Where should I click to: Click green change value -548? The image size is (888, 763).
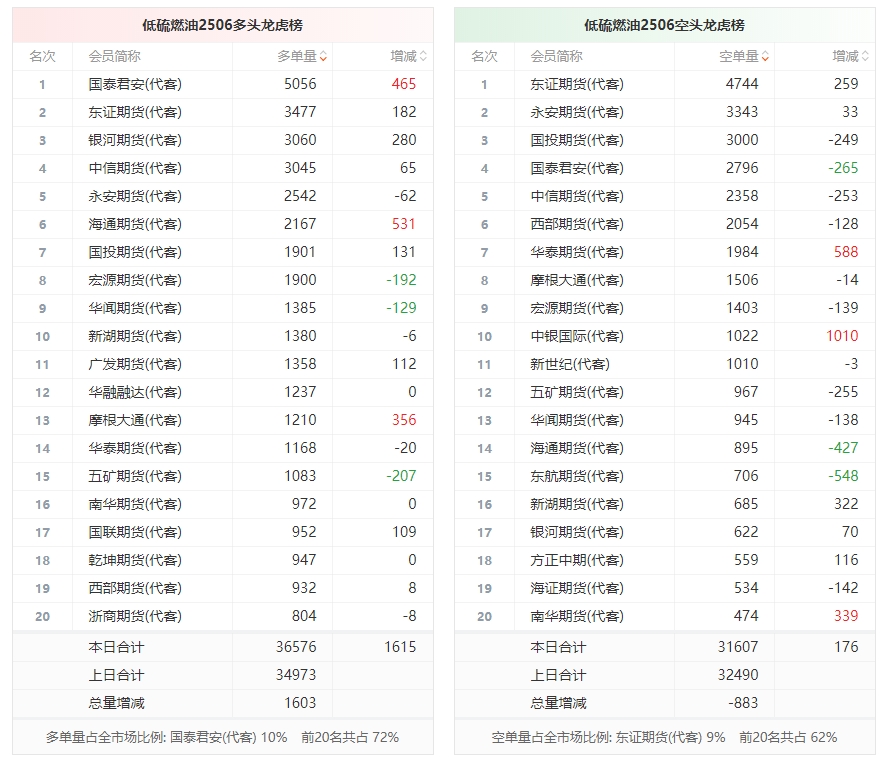[843, 476]
